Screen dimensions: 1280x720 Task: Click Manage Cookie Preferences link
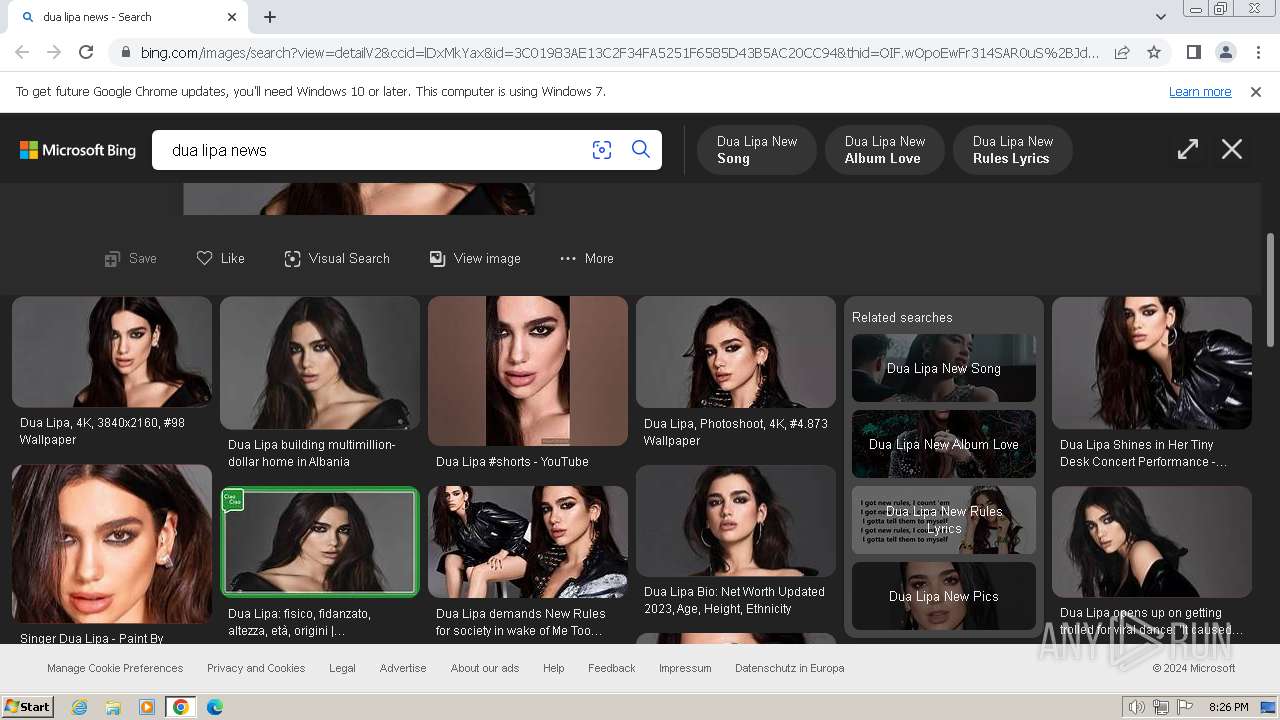(115, 668)
